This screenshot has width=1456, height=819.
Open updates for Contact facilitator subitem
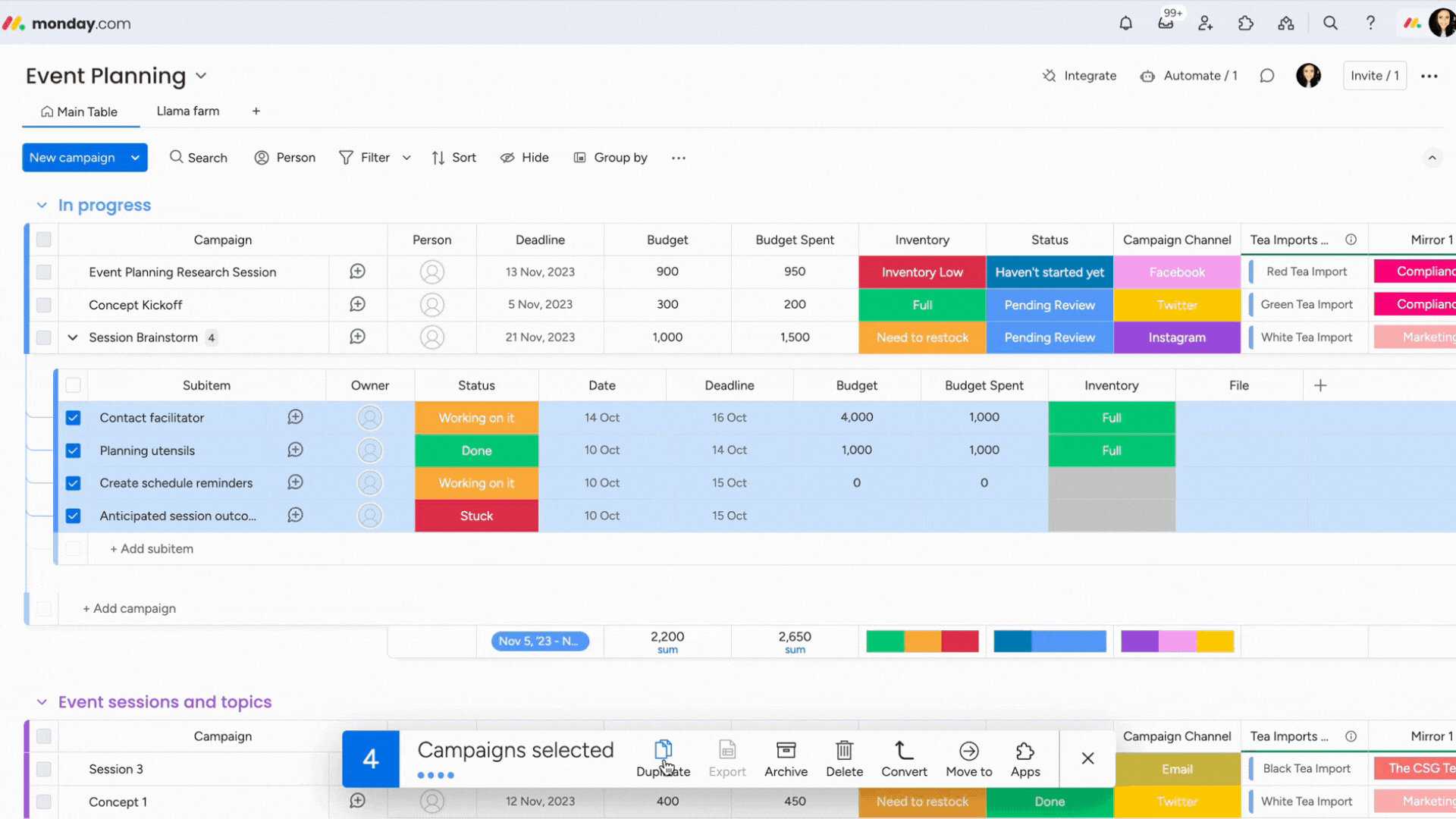pyautogui.click(x=296, y=417)
